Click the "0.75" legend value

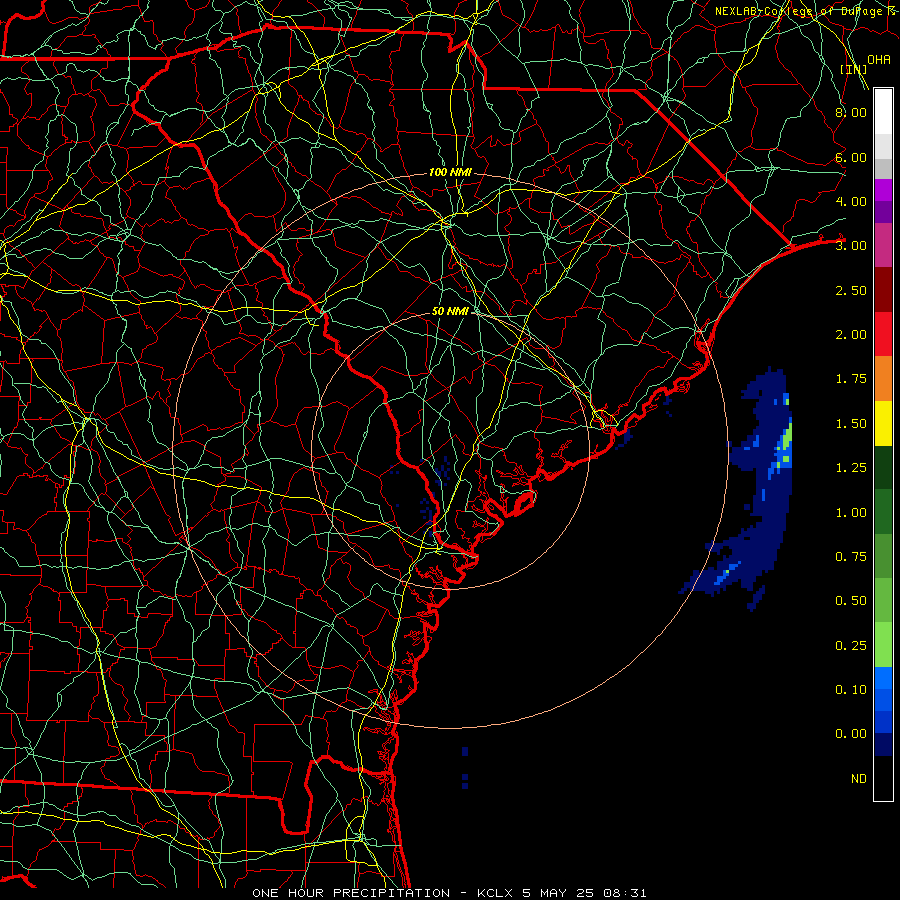pos(851,557)
